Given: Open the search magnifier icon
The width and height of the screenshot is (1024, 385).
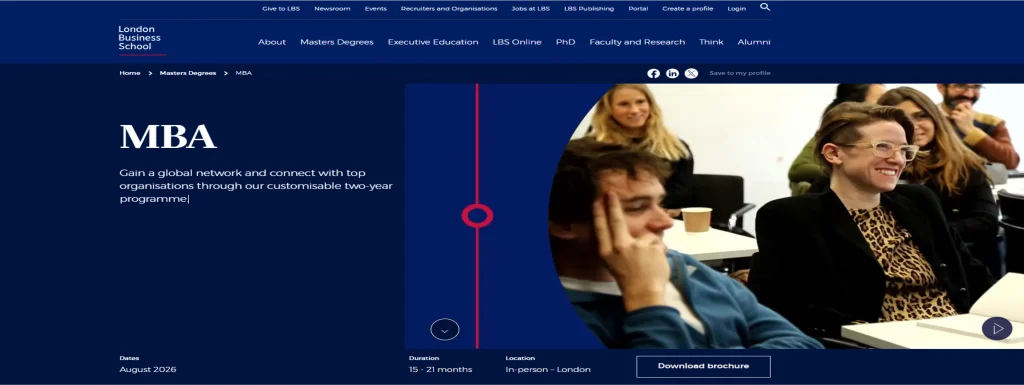Looking at the screenshot, I should click(765, 7).
